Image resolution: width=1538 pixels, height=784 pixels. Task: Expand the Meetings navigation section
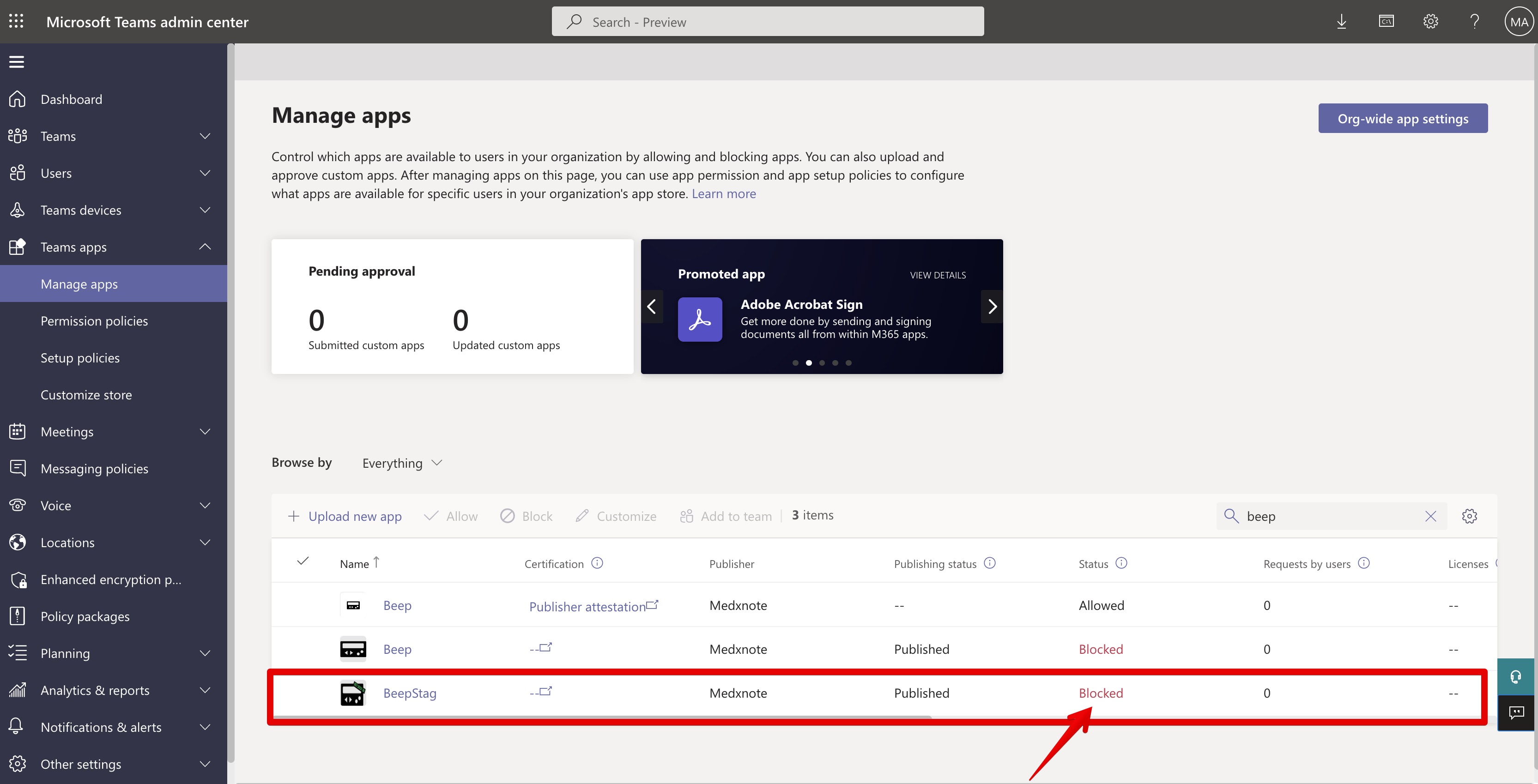click(205, 432)
